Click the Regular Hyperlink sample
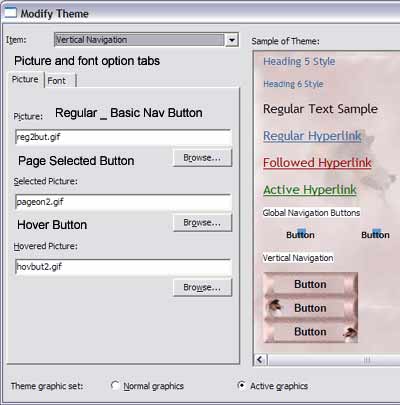 (x=312, y=136)
